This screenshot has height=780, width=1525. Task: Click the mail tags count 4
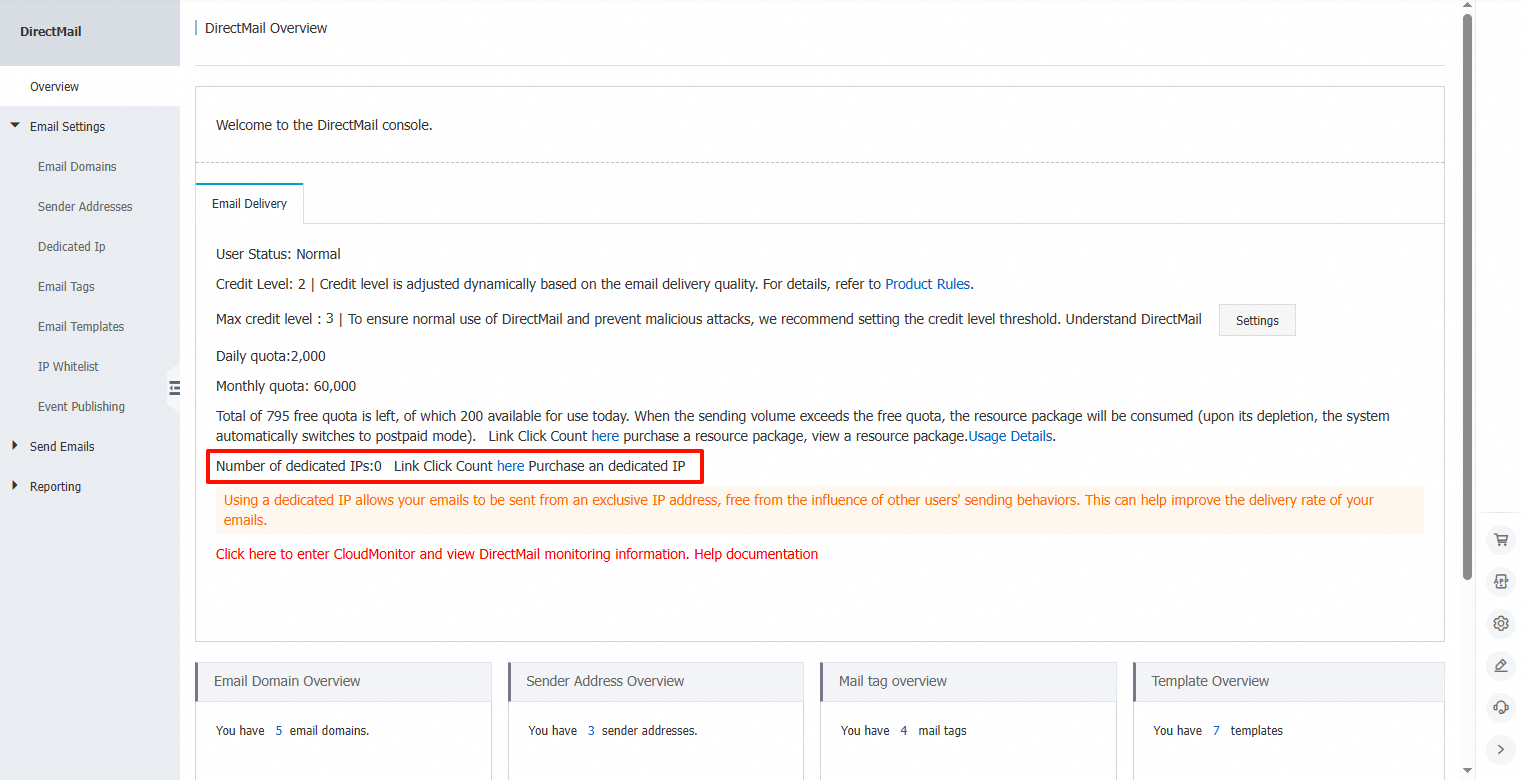(x=904, y=731)
